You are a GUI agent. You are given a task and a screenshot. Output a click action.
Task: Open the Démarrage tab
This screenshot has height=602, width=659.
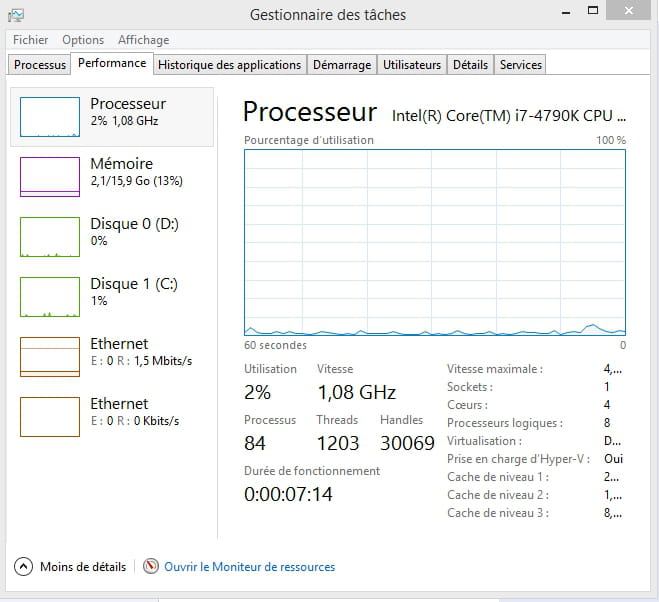point(341,65)
